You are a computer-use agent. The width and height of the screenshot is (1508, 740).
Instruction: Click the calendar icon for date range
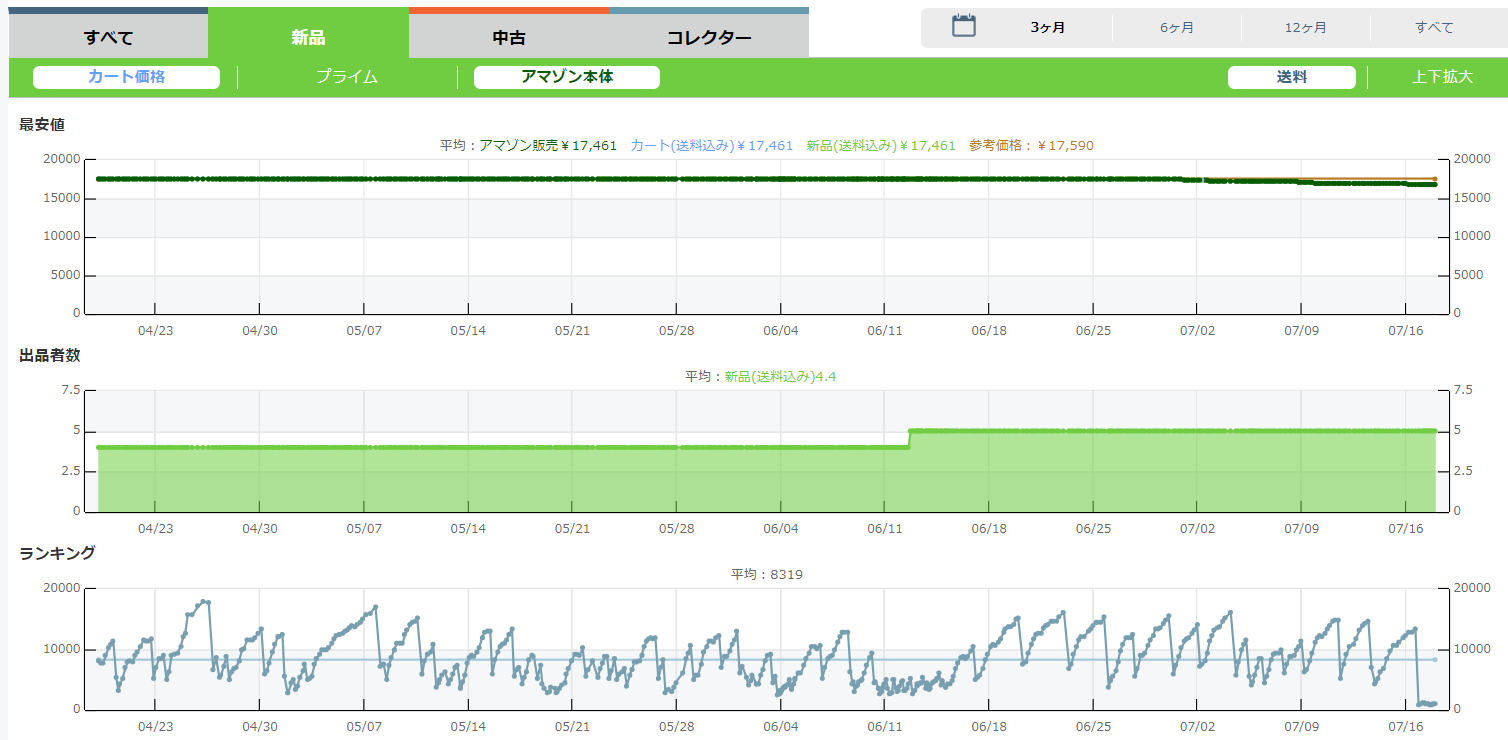[x=963, y=26]
